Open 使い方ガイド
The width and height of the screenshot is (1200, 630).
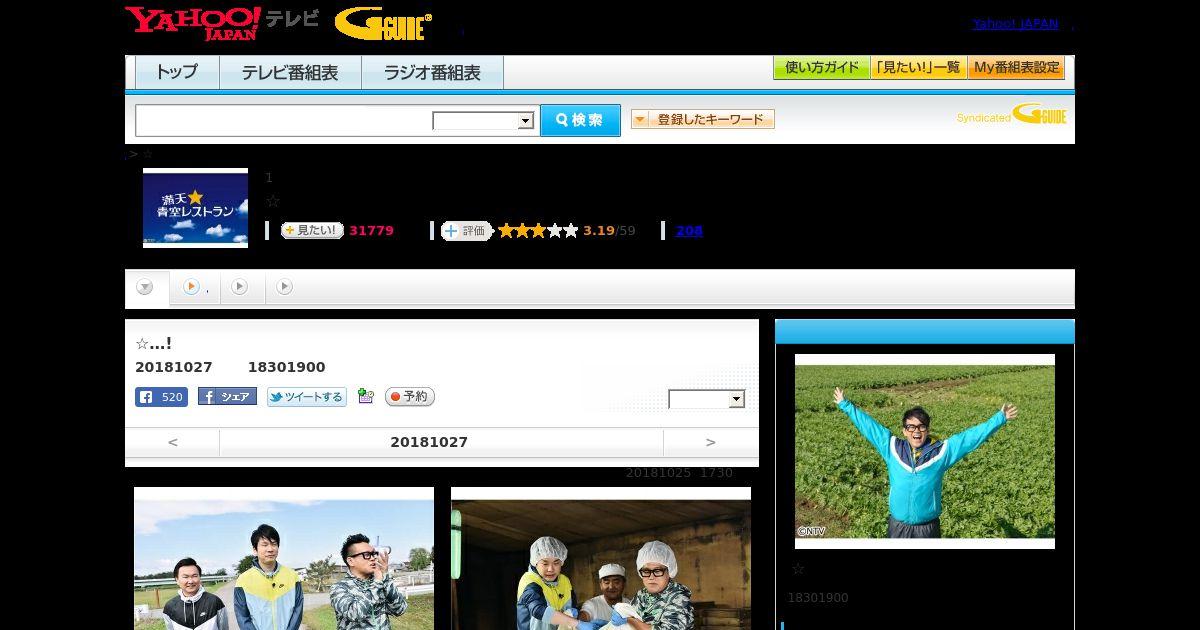(822, 68)
